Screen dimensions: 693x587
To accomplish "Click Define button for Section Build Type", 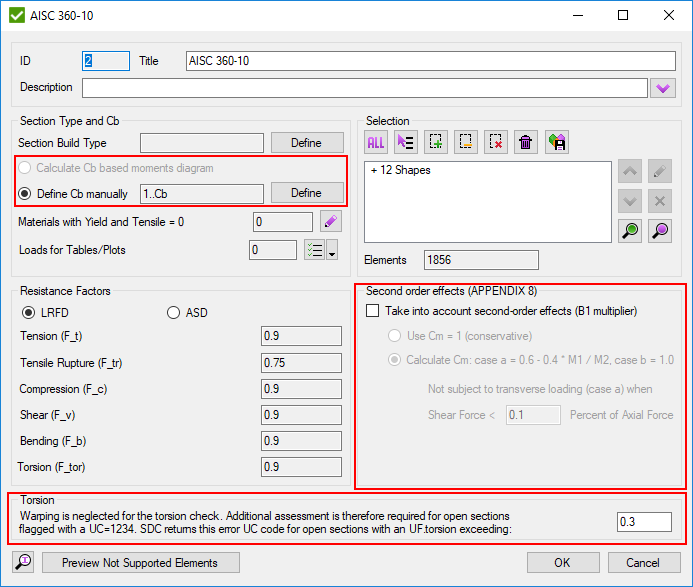I will (307, 143).
